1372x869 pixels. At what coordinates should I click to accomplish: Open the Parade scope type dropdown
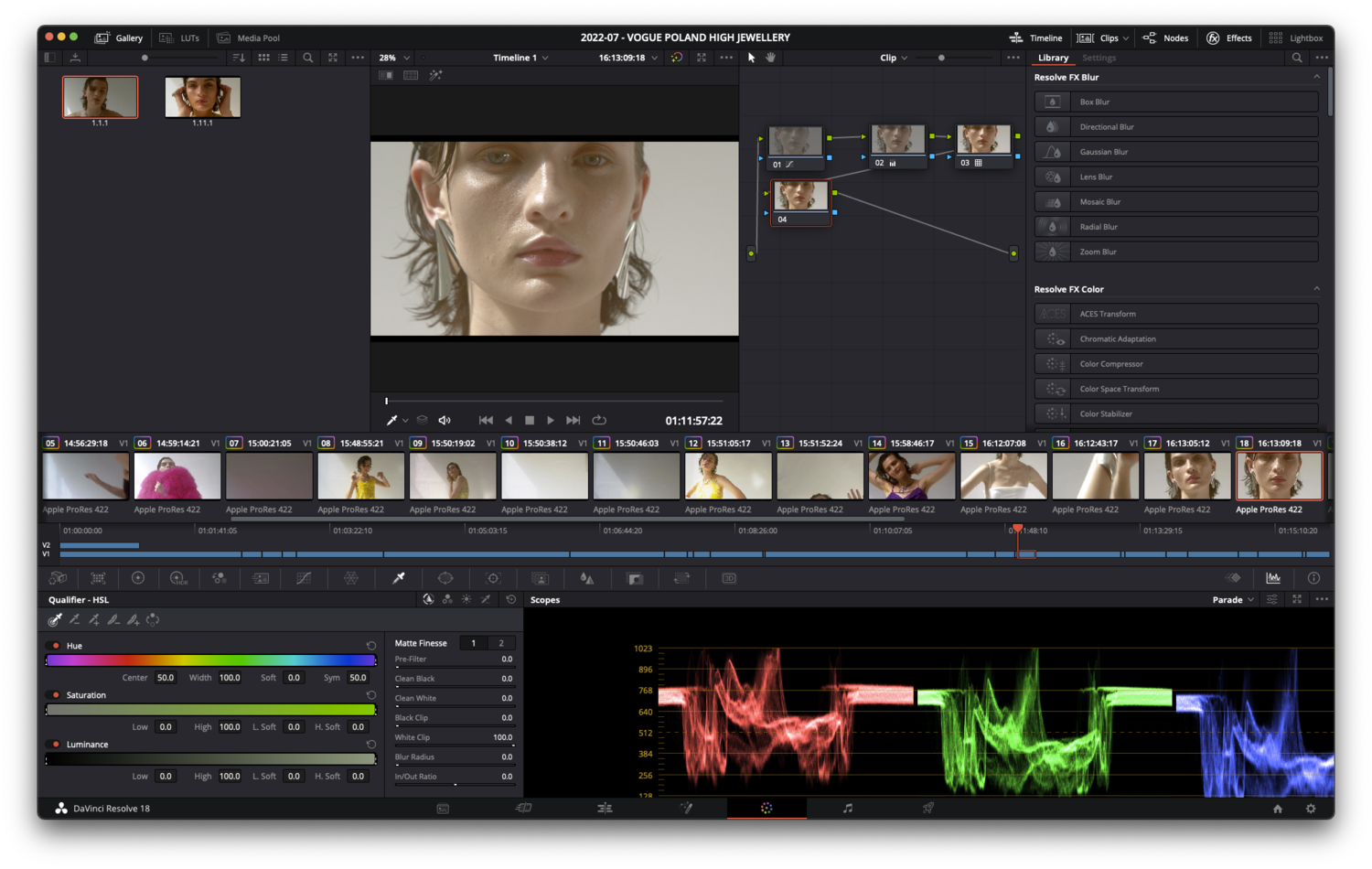(x=1233, y=600)
